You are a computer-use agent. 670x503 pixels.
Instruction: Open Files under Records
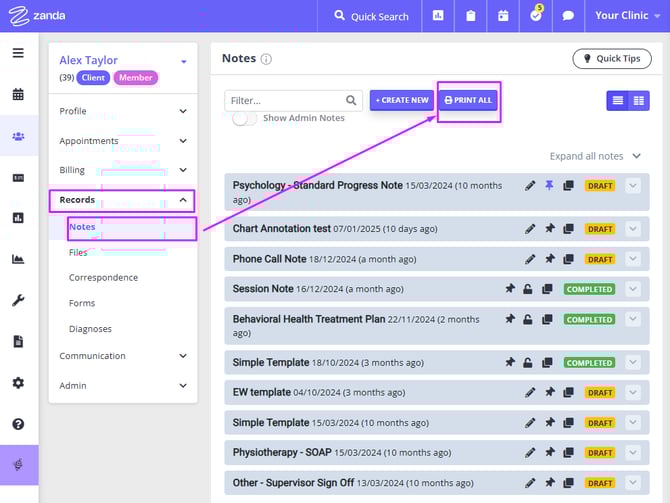[78, 252]
